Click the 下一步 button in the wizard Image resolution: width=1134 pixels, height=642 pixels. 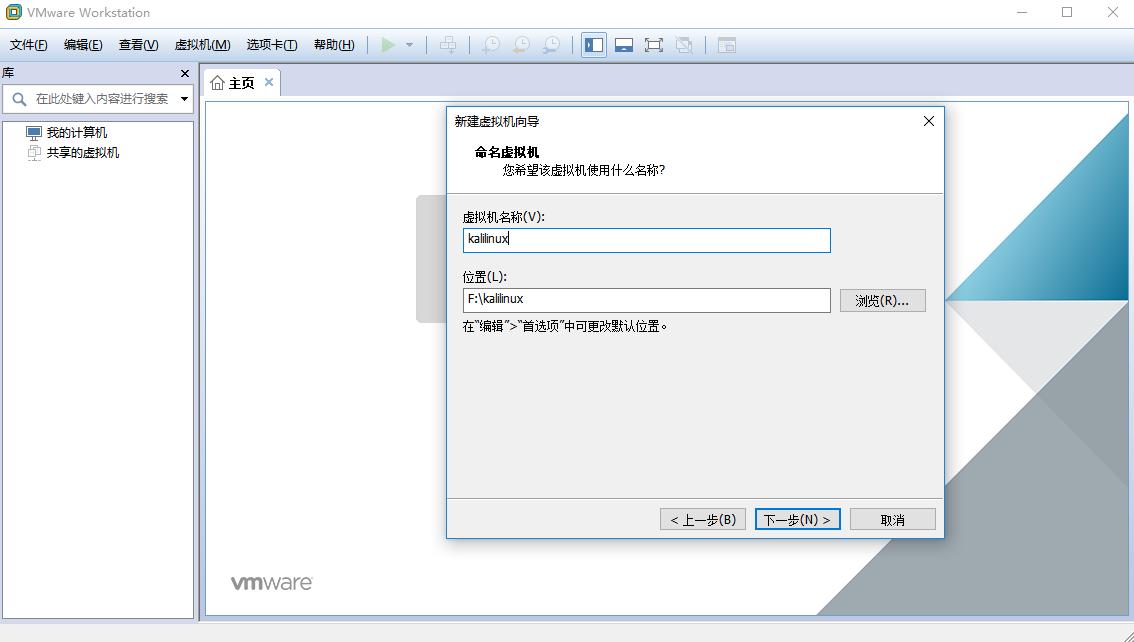(x=797, y=518)
